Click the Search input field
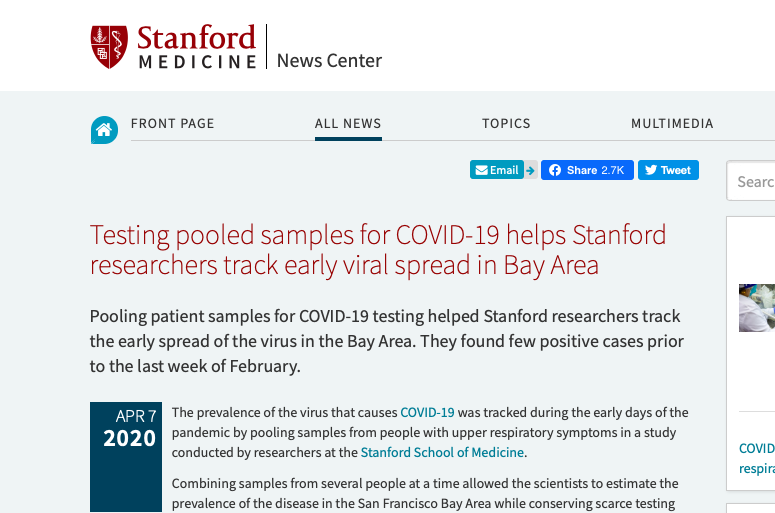Screen dimensions: 775x513 pyautogui.click(x=755, y=181)
